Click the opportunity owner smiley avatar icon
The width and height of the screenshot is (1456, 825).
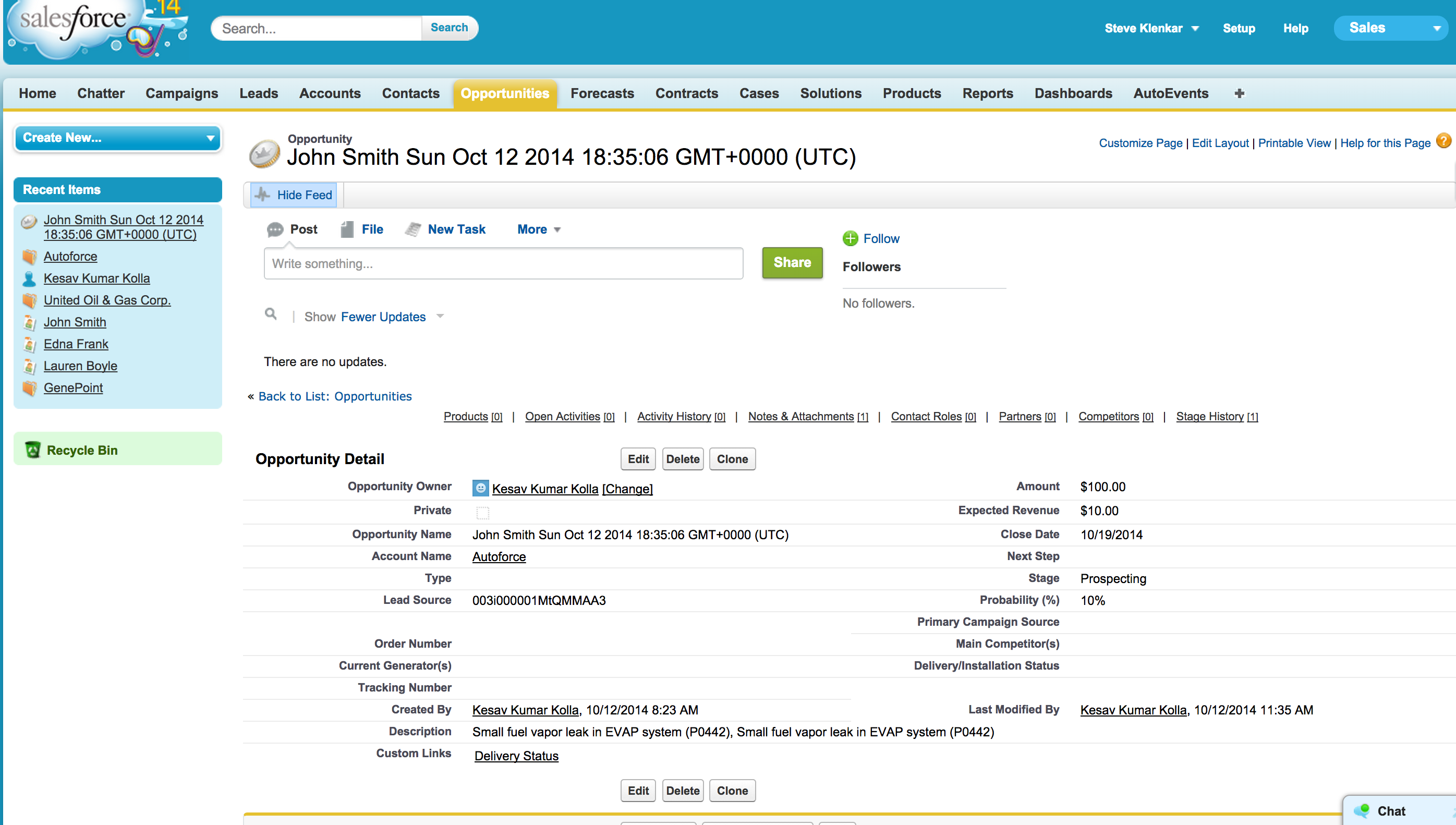[480, 488]
